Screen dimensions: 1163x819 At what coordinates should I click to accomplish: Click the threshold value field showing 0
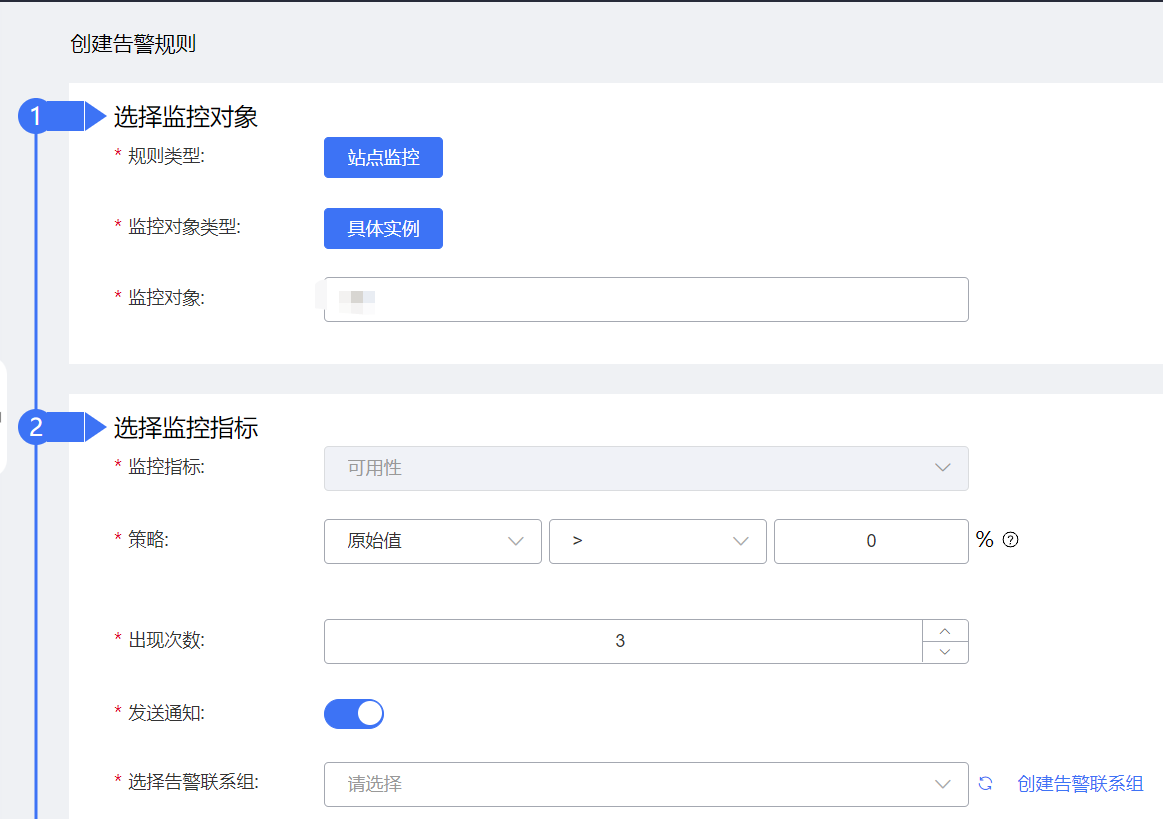point(870,541)
